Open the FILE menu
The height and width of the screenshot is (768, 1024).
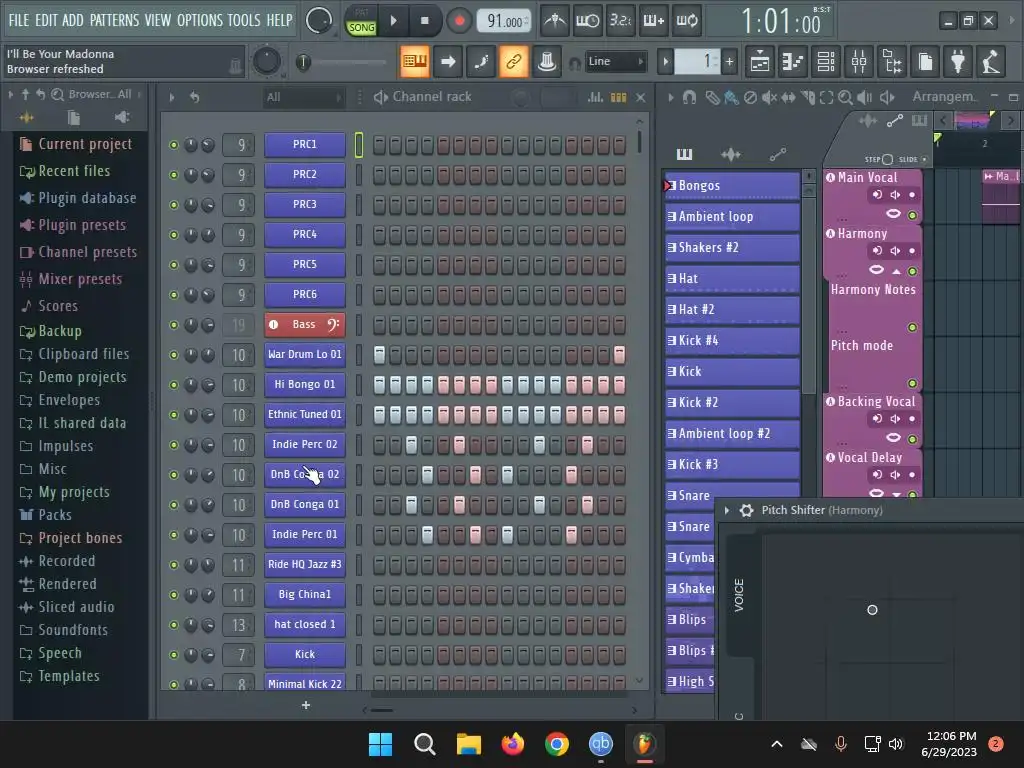tap(18, 20)
